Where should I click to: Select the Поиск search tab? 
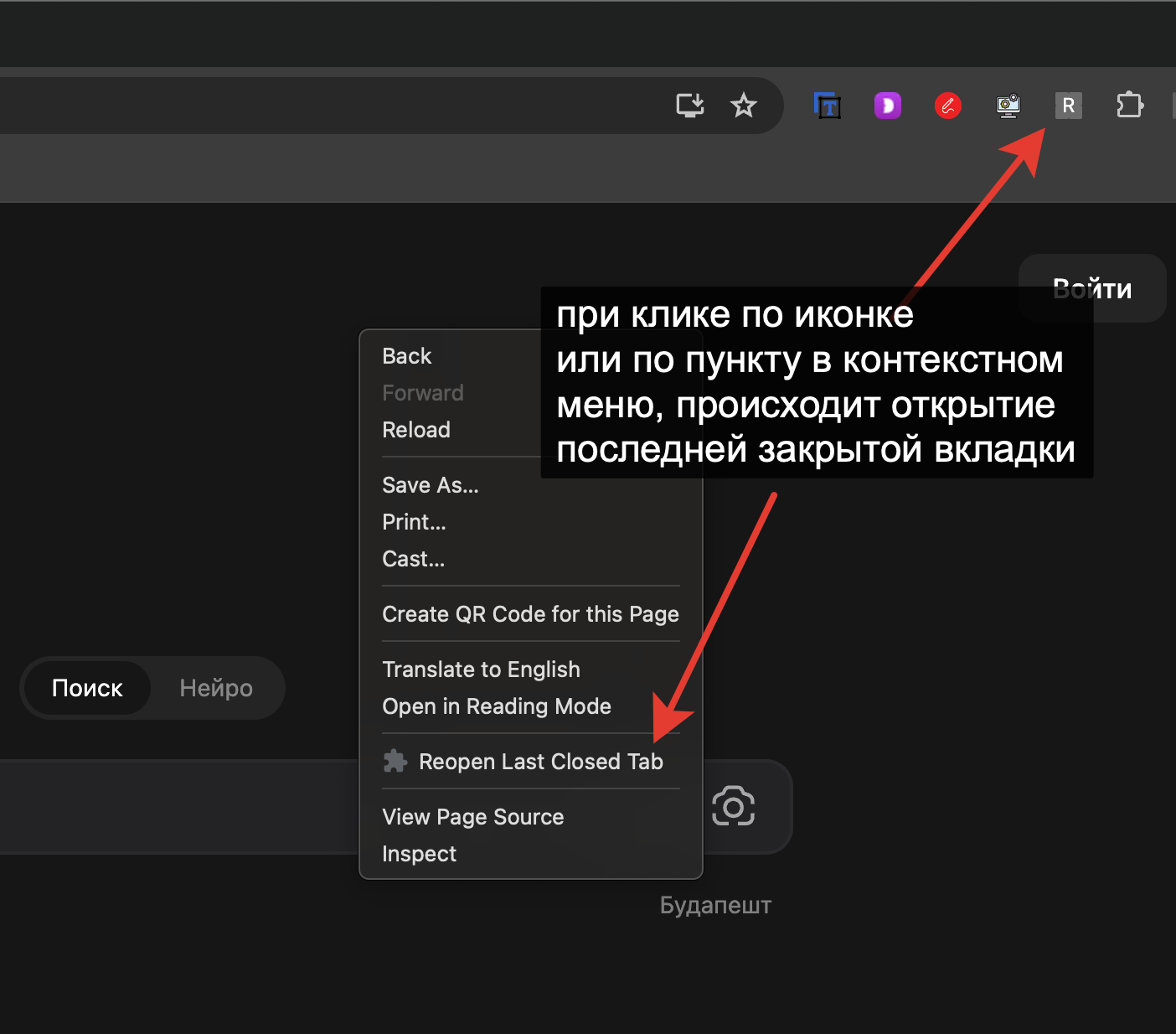(87, 688)
